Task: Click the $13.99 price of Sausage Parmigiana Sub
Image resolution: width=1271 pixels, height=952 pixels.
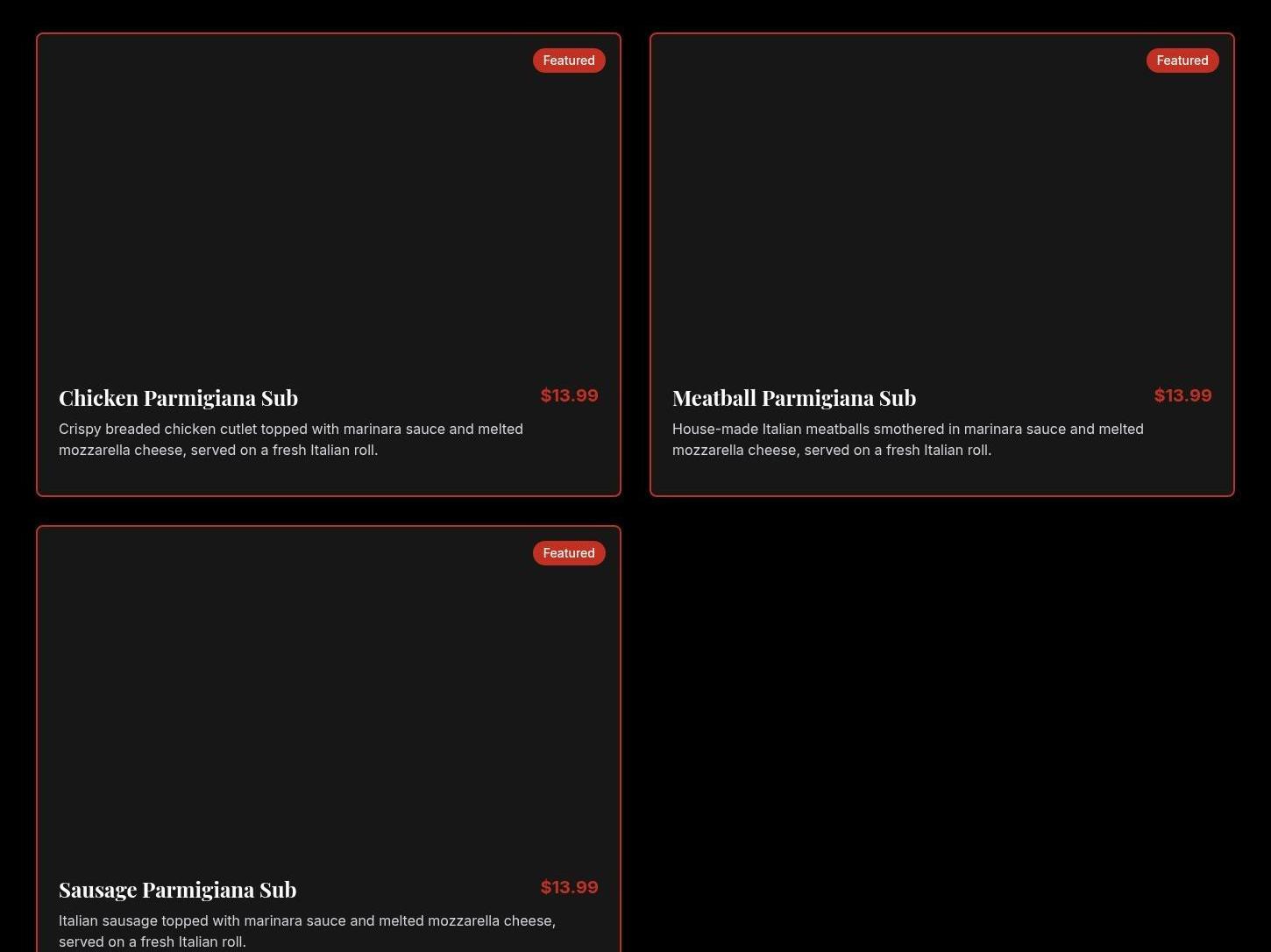Action: pos(570,887)
